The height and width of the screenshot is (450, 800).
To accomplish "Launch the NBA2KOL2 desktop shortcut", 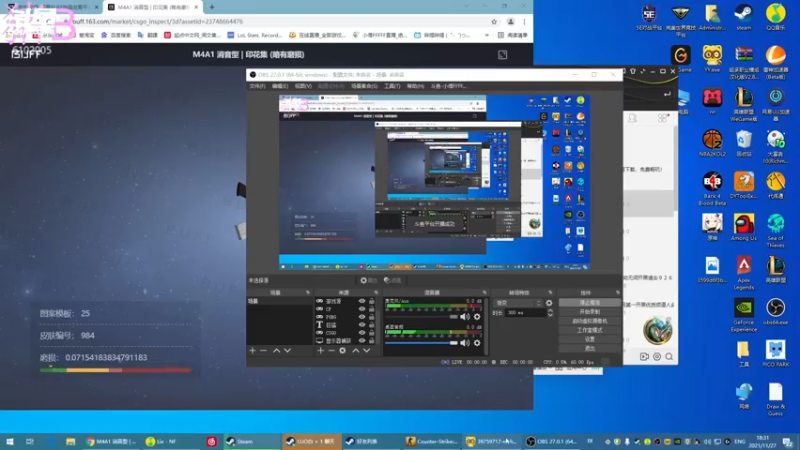I will click(x=712, y=143).
